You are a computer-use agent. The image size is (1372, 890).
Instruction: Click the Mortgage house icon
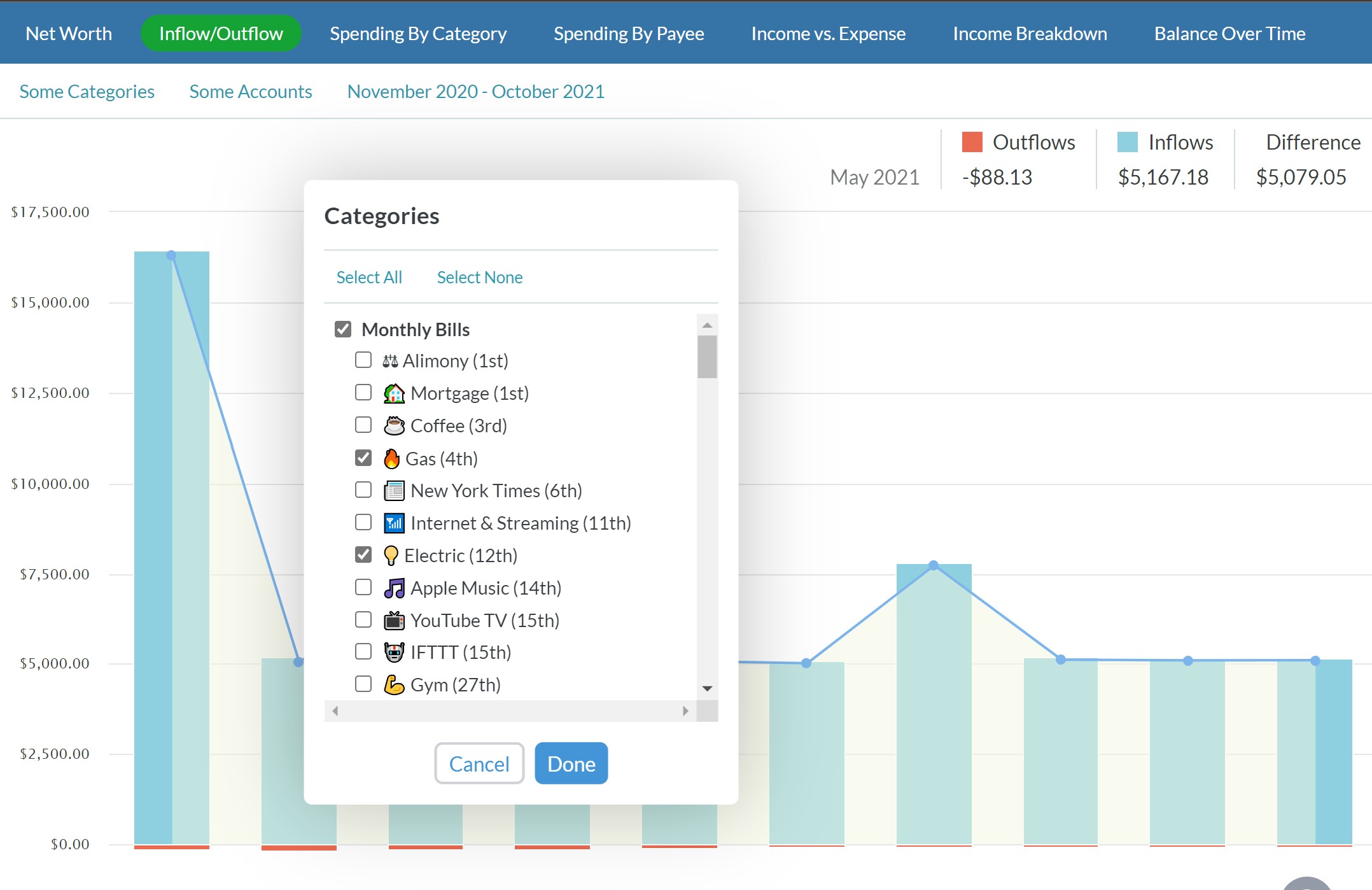point(394,393)
